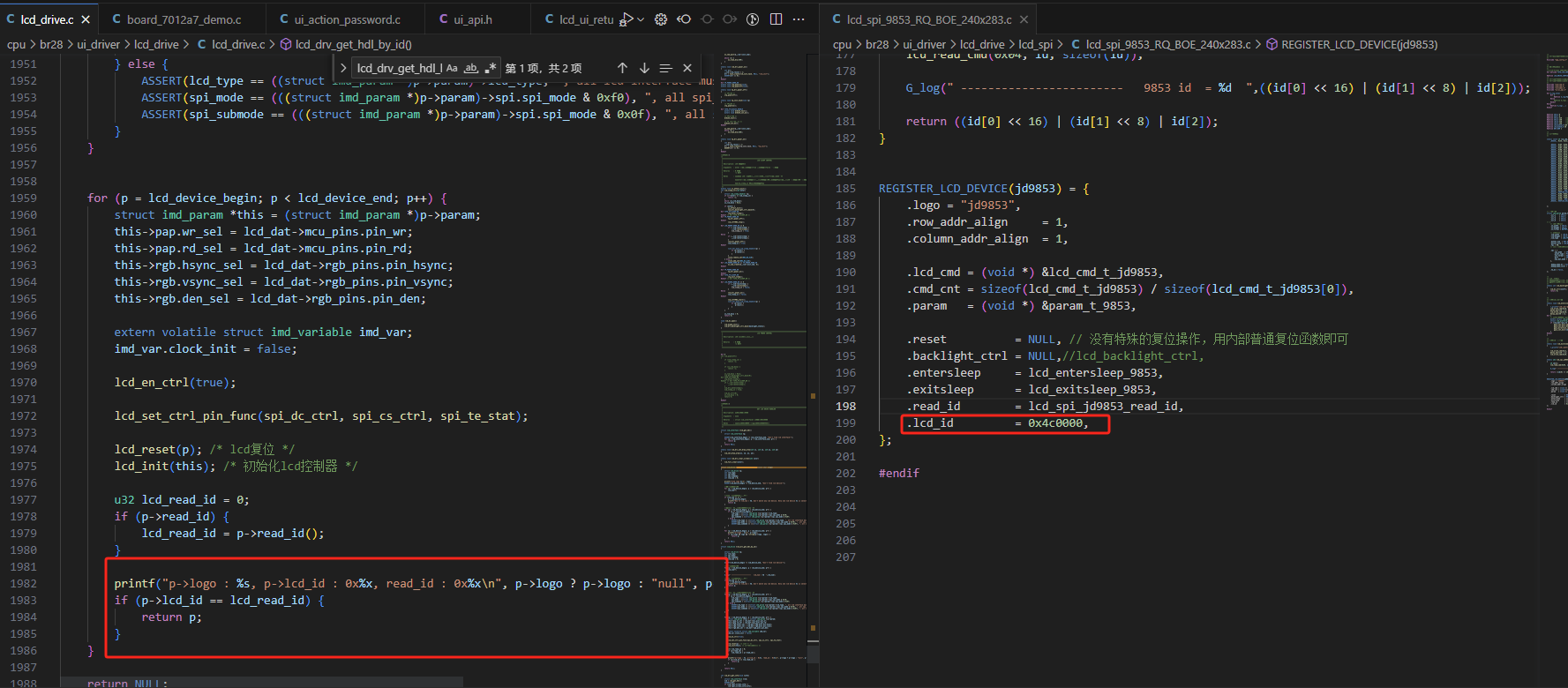Select the lcd_ui_retu tab

click(578, 19)
